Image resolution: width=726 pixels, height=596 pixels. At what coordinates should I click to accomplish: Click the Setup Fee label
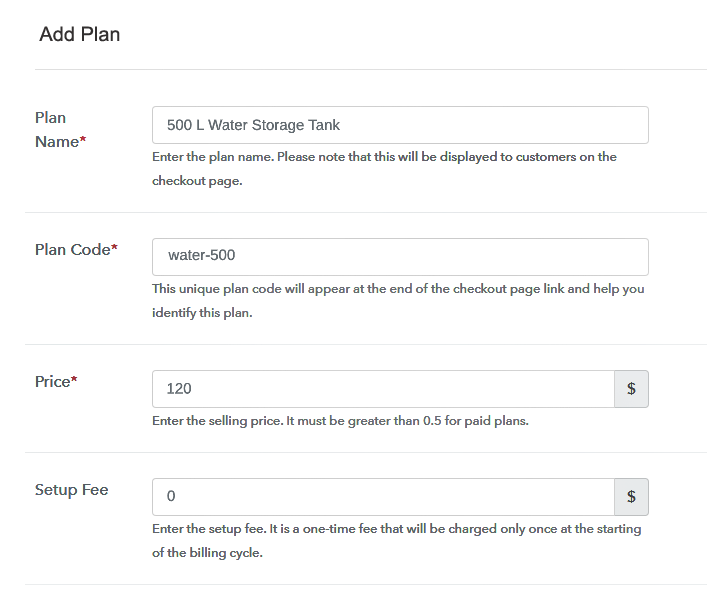coord(72,490)
